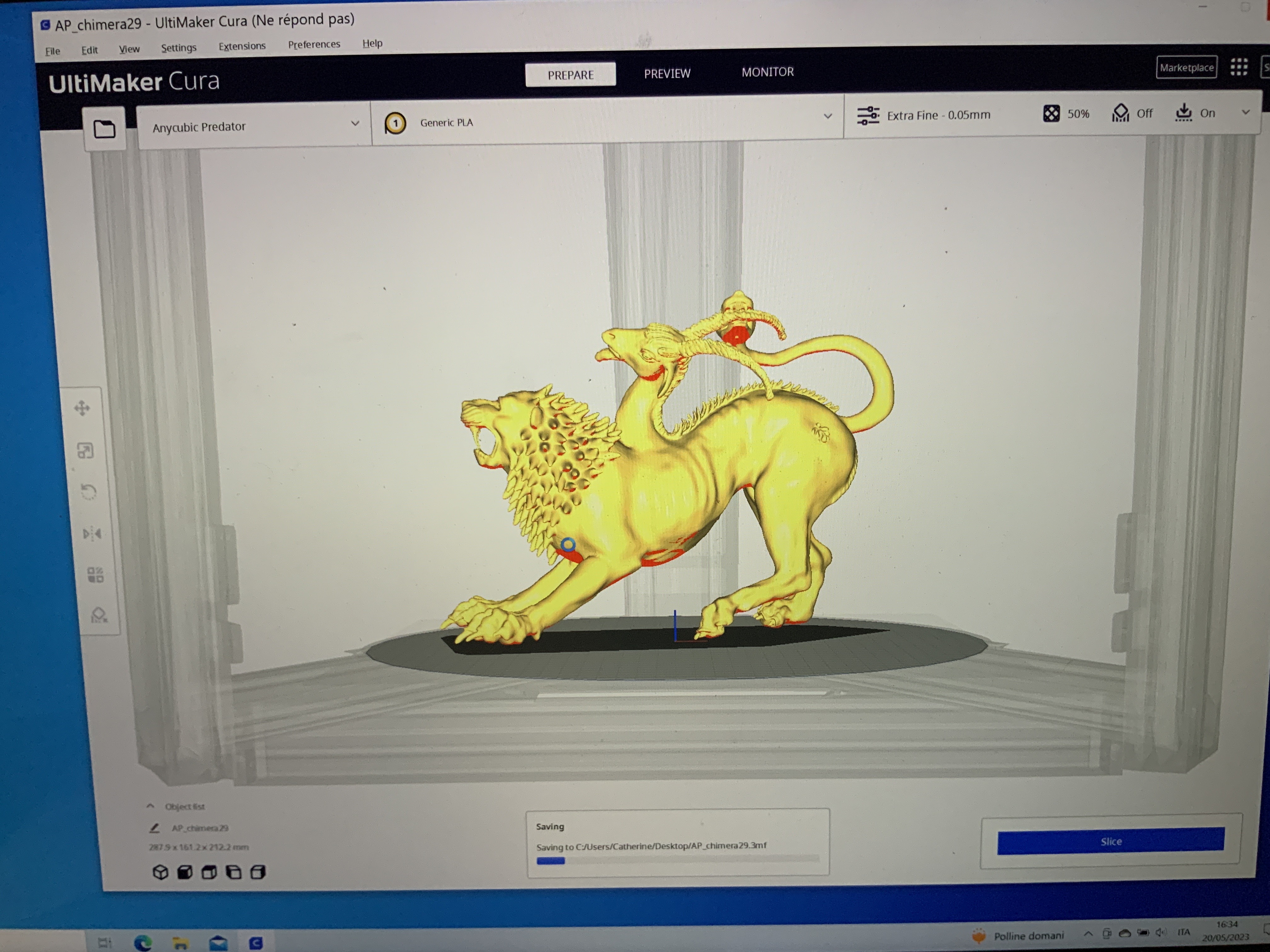
Task: Select the Mirror tool in left toolbar
Action: pyautogui.click(x=92, y=534)
